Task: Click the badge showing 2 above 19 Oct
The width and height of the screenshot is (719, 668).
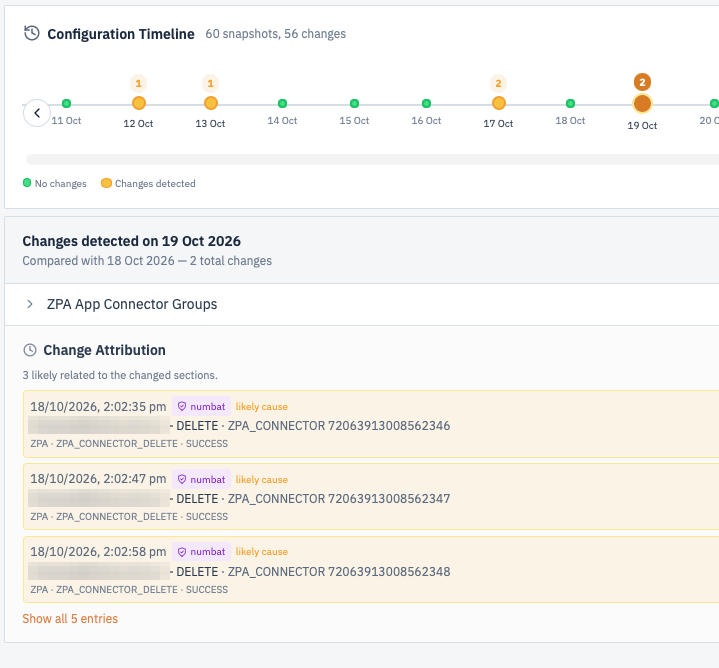Action: click(x=642, y=82)
